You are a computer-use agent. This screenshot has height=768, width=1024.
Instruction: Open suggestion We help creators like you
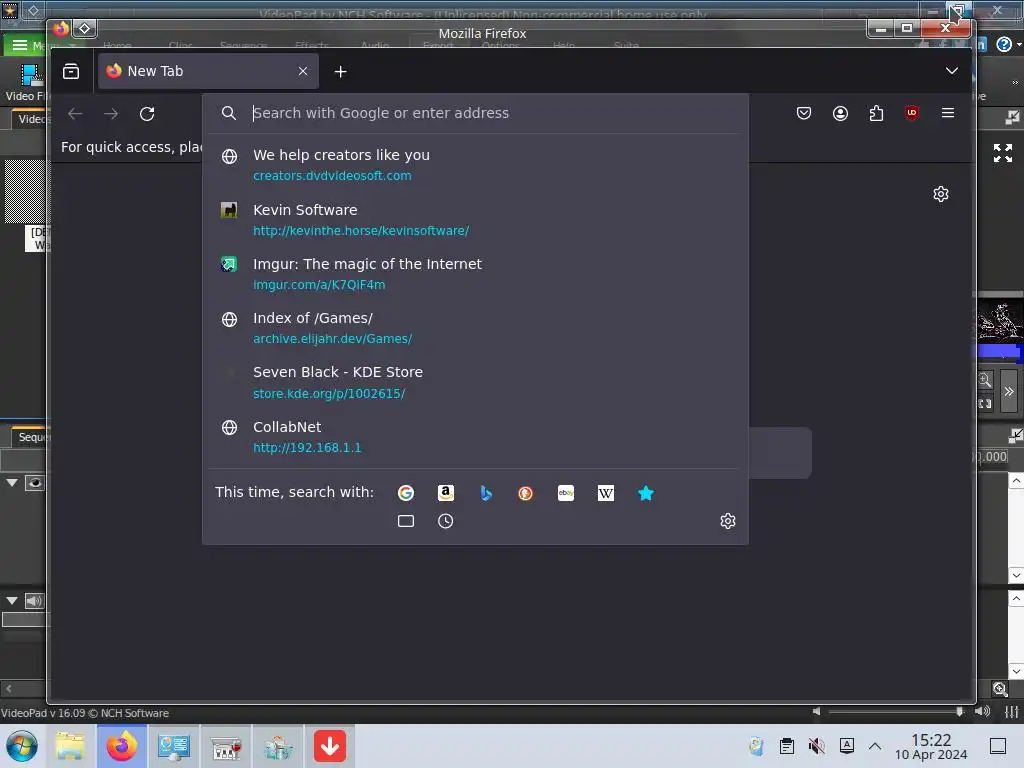[475, 165]
